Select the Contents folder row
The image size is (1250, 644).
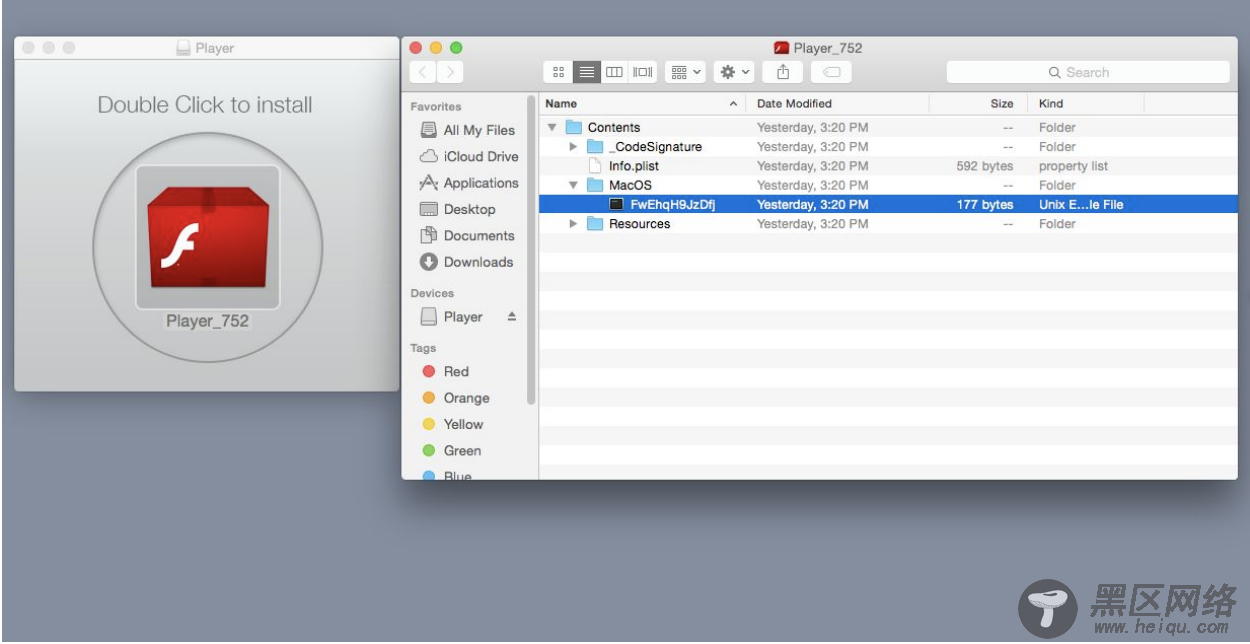click(888, 127)
